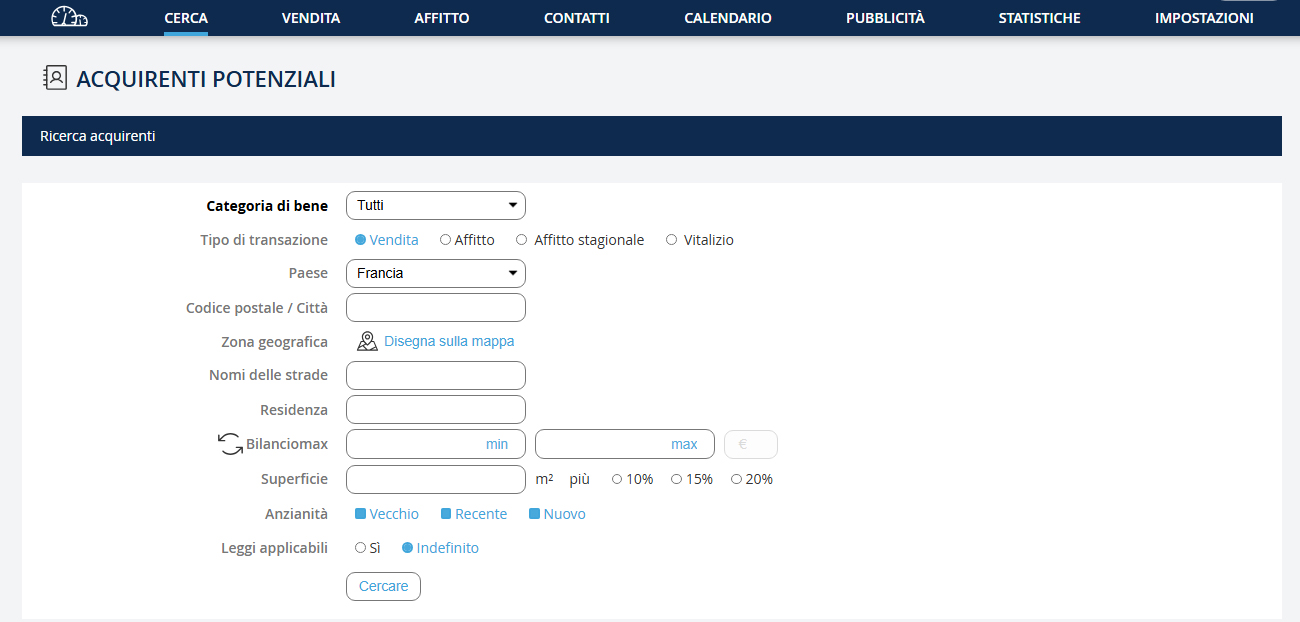Click the Disegna sulla mappa link

coord(449,342)
